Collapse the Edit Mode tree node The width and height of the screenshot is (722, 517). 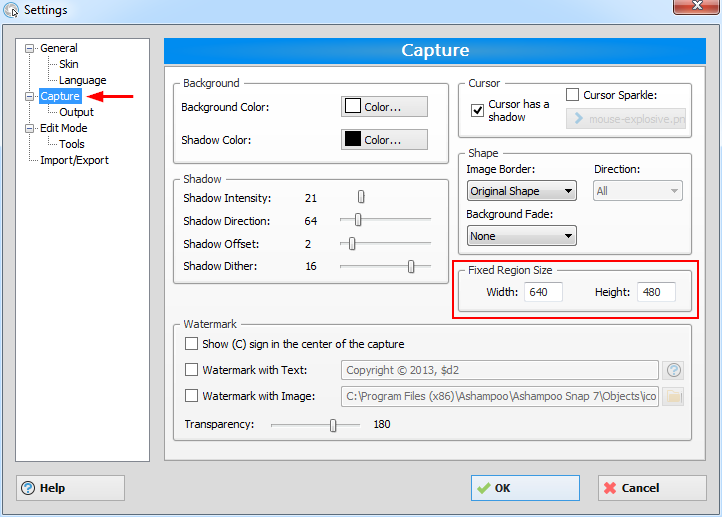pos(29,128)
